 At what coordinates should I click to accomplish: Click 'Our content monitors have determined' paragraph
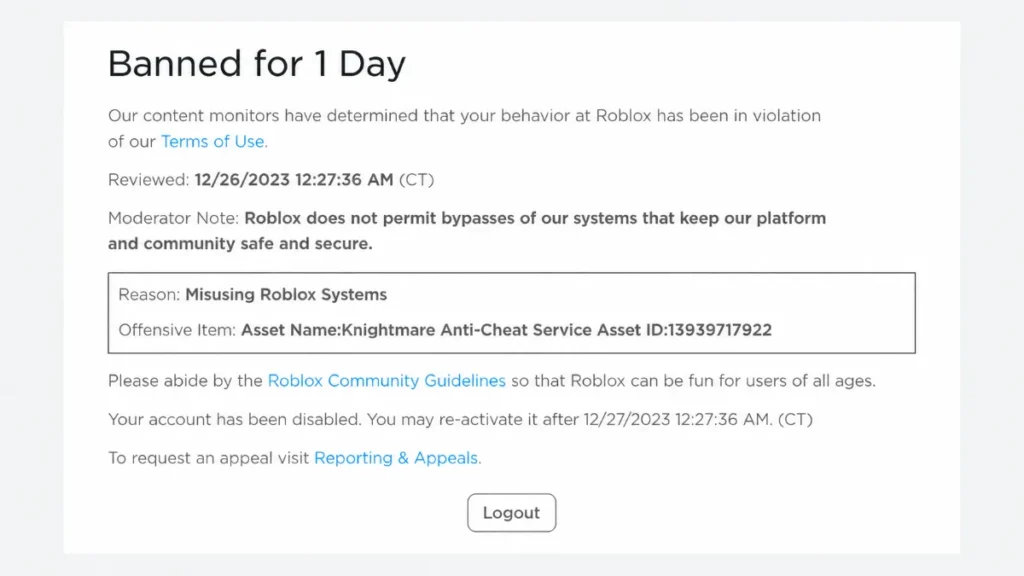point(464,129)
